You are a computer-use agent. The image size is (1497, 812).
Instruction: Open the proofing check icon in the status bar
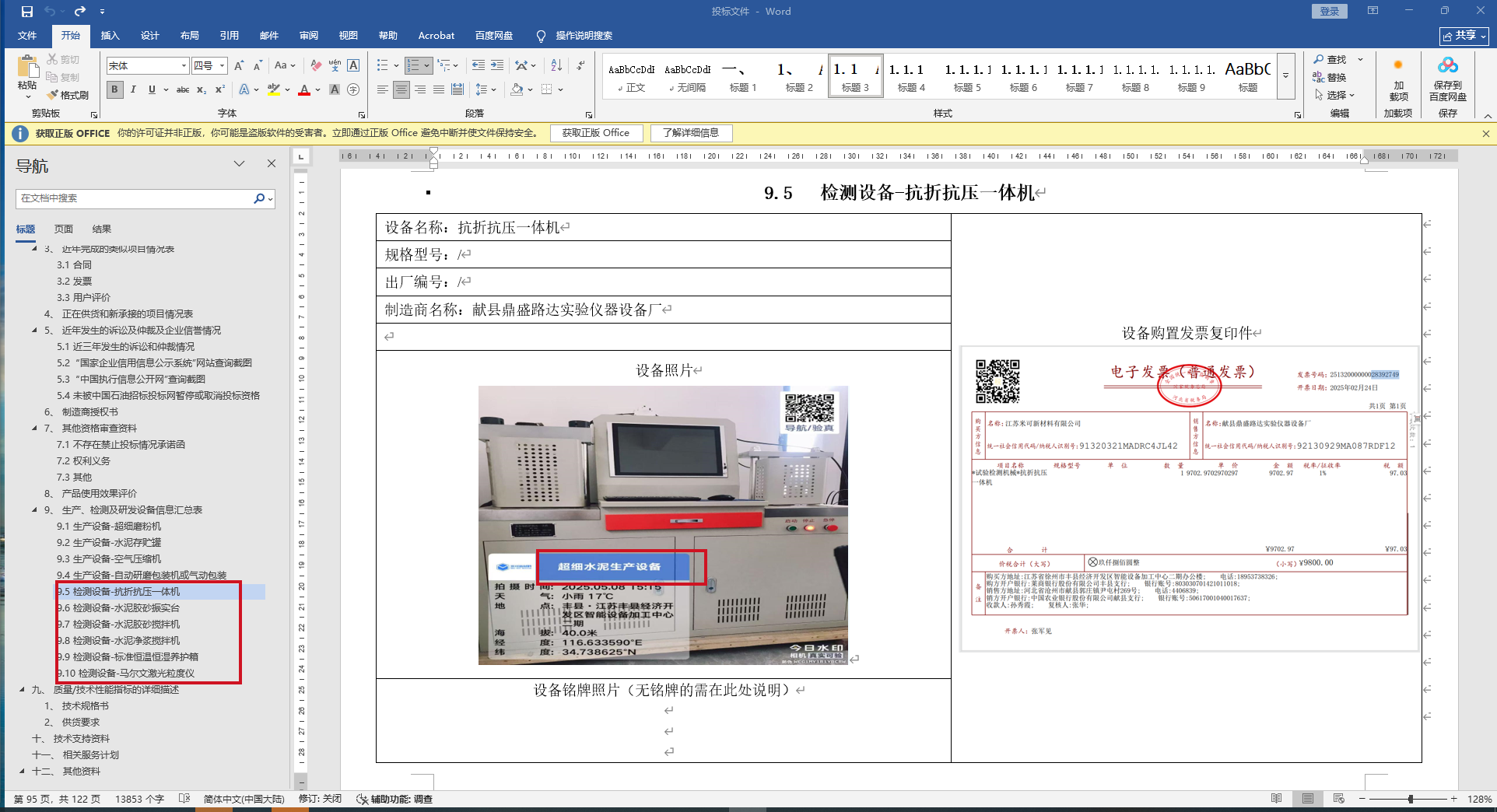[x=184, y=799]
